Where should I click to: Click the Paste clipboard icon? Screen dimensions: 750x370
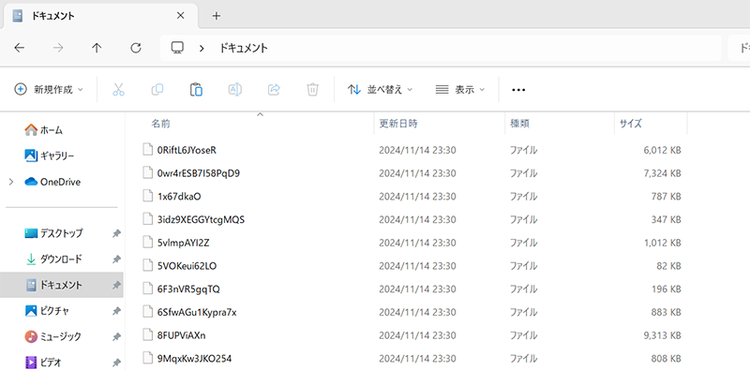click(196, 89)
